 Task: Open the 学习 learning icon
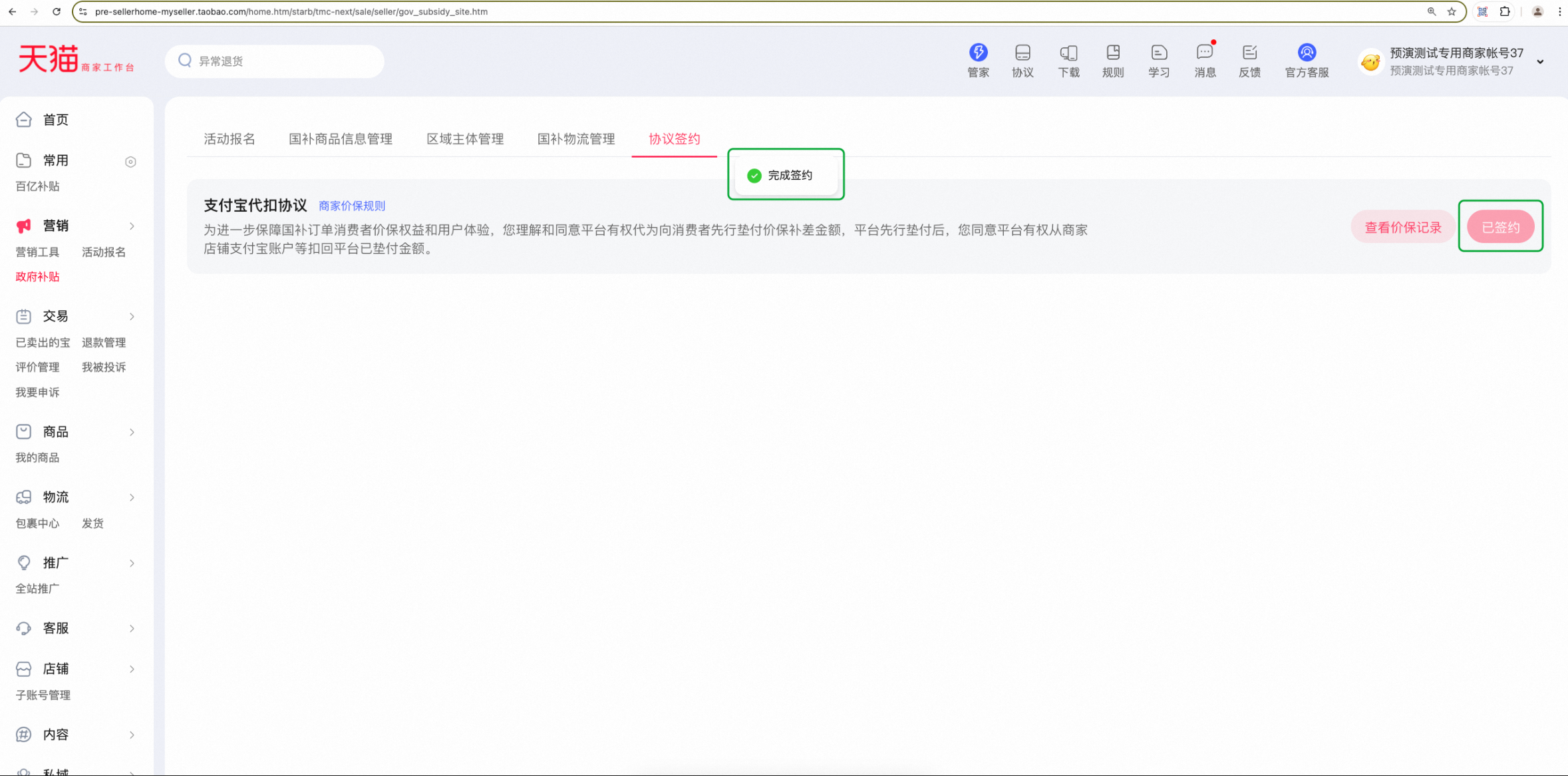tap(1158, 53)
